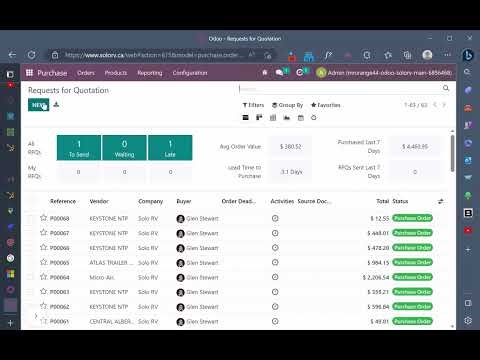Image resolution: width=480 pixels, height=360 pixels.
Task: Open the browser sidebar settings gear
Action: coord(468,320)
